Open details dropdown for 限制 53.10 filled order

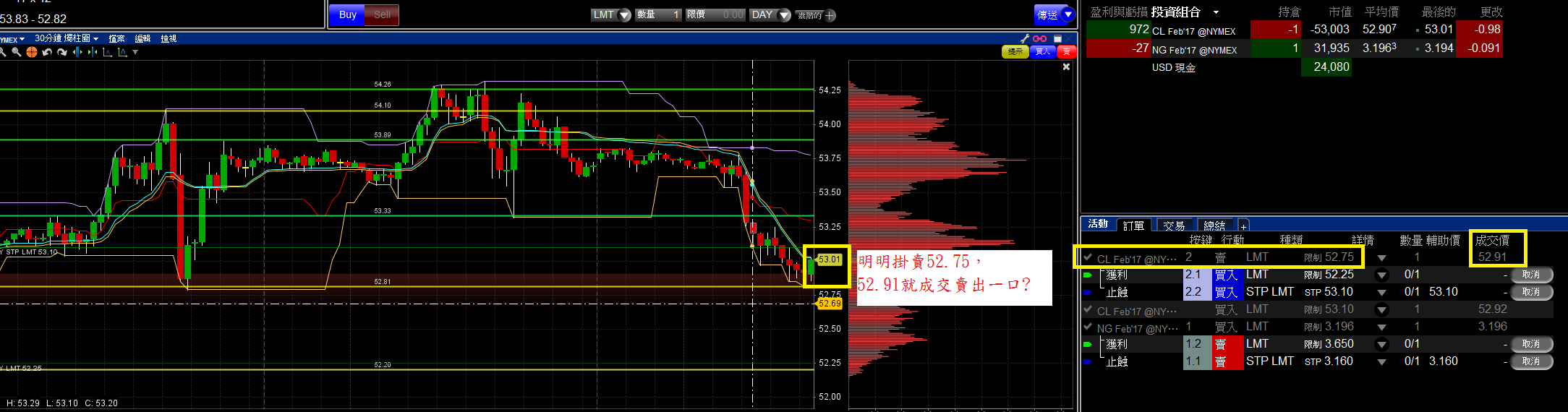[1382, 310]
